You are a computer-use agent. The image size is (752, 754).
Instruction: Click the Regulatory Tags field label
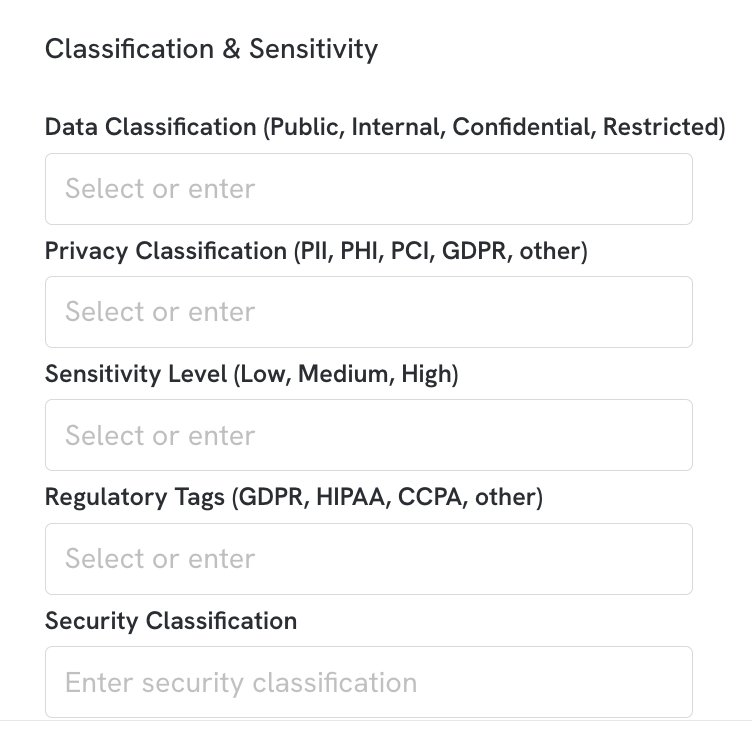pos(294,497)
